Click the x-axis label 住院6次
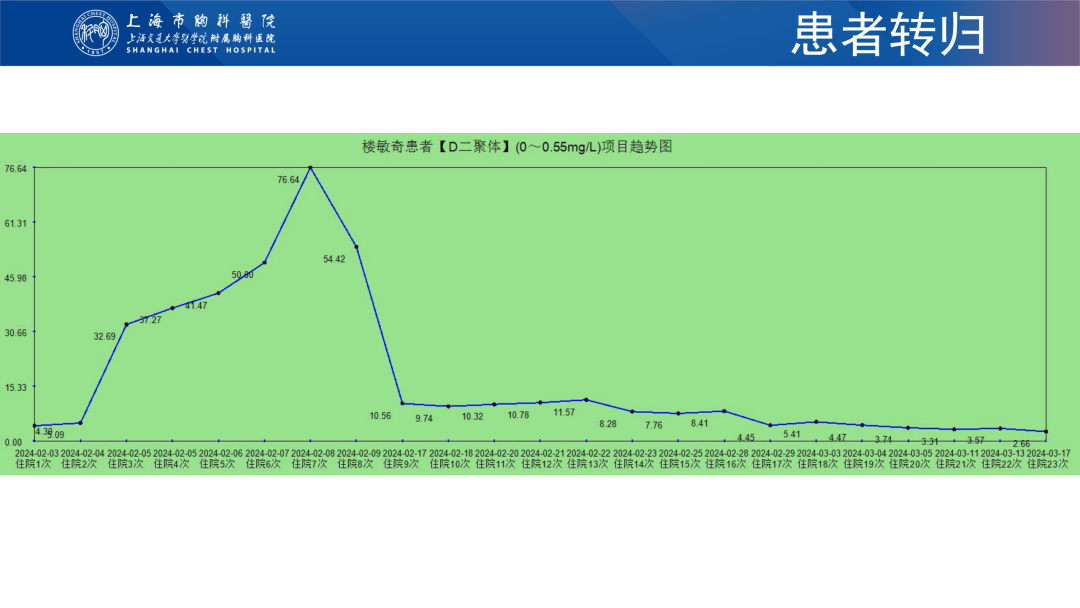Image resolution: width=1080 pixels, height=608 pixels. tap(264, 464)
